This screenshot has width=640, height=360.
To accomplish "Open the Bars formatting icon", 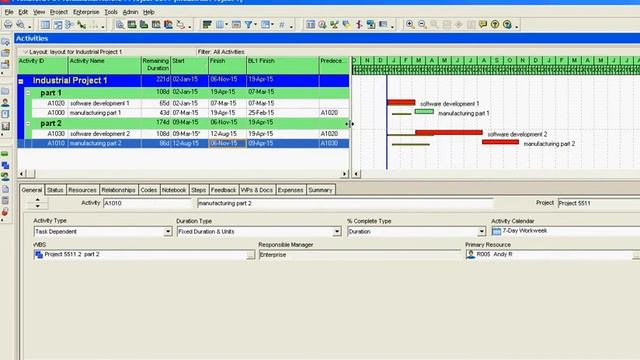I will 207,25.
